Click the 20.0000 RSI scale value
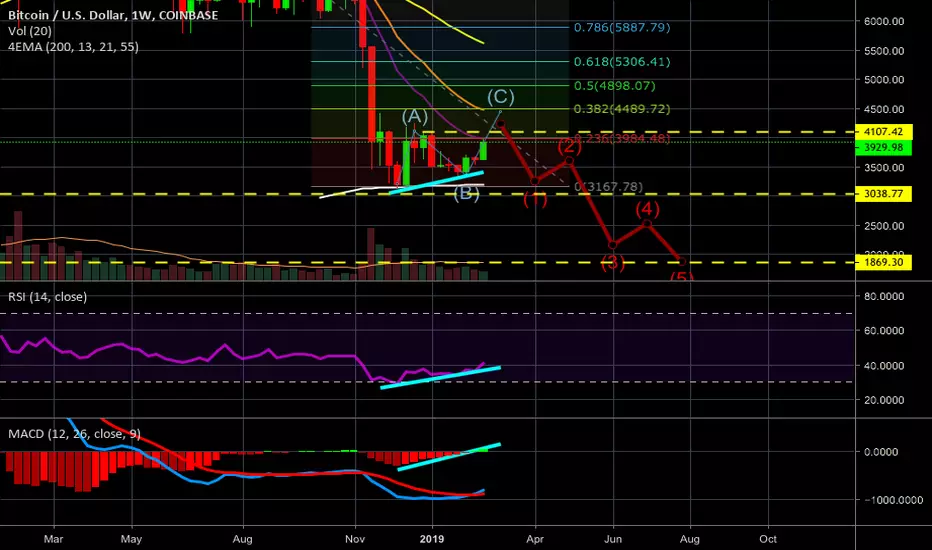Screen dimensions: 932x550 pyautogui.click(x=884, y=400)
